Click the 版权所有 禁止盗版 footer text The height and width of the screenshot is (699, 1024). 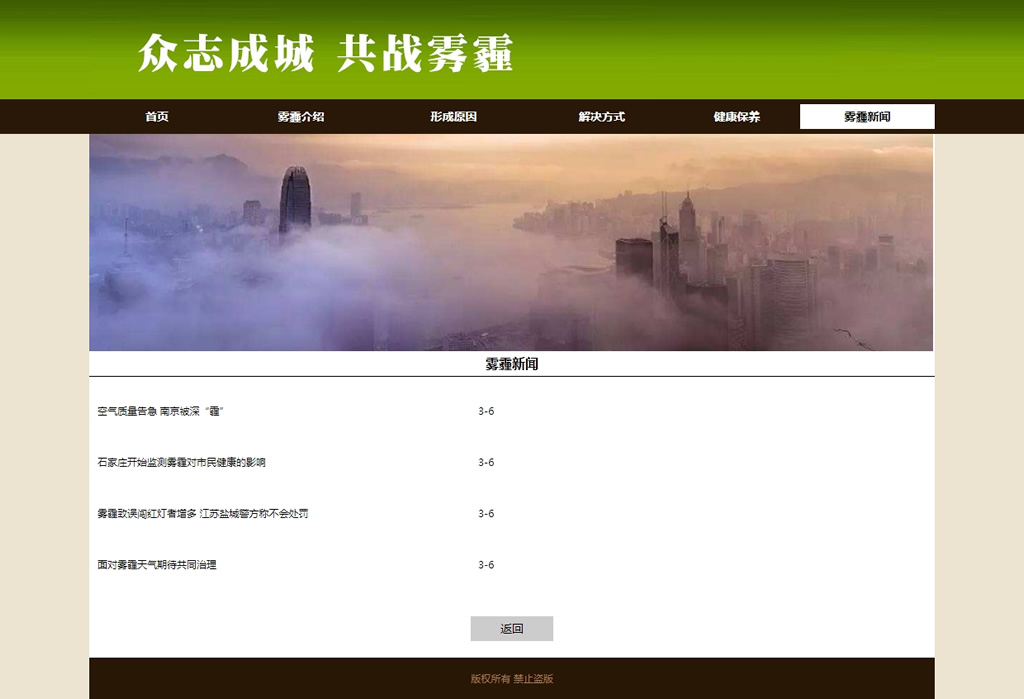click(x=511, y=679)
